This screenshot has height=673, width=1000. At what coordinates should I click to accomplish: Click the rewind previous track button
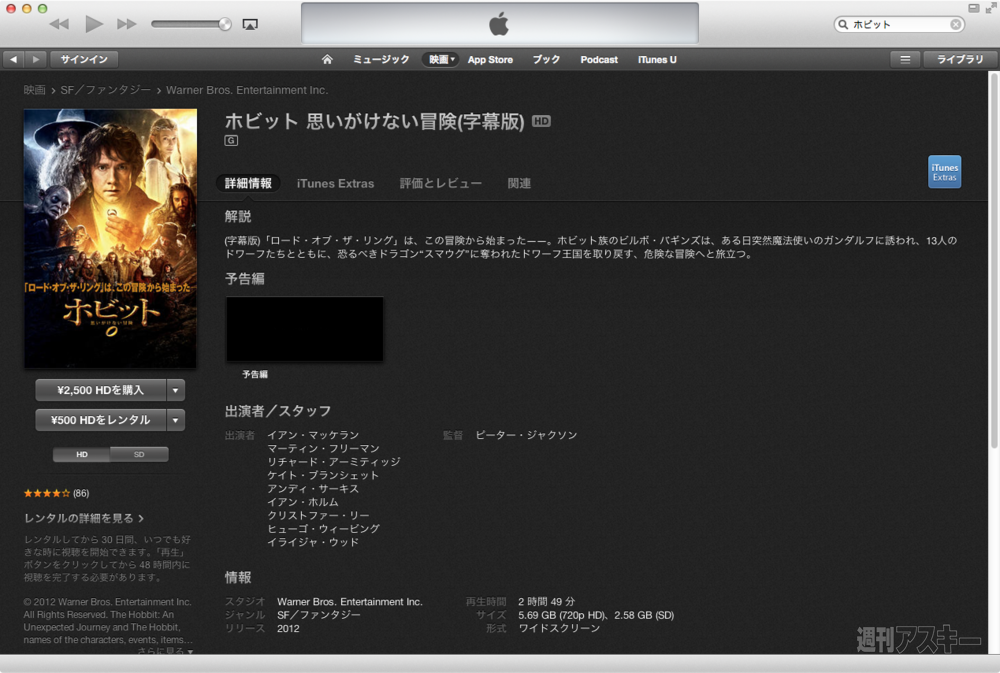pos(59,24)
